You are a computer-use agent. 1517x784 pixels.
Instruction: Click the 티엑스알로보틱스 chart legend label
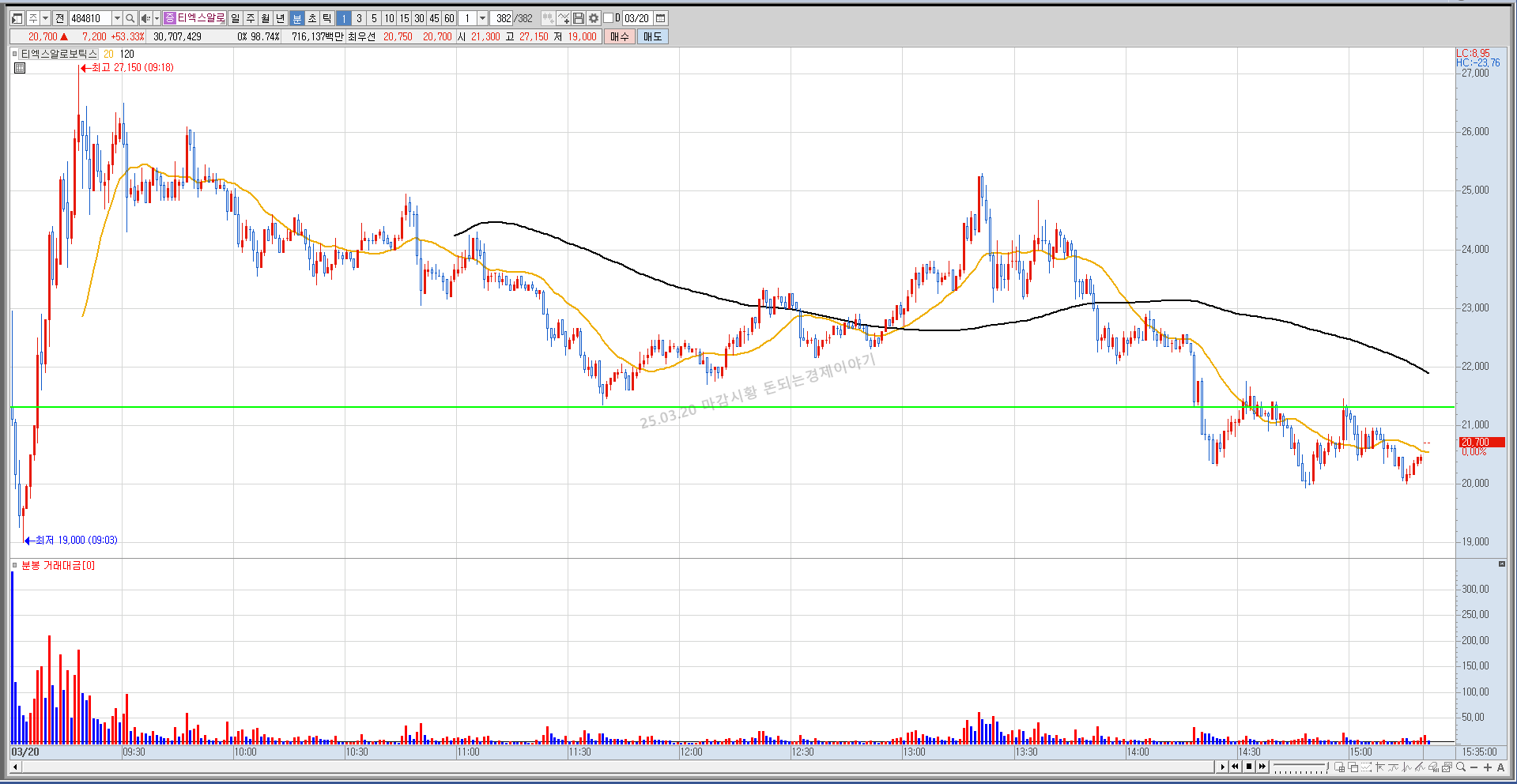[58, 54]
